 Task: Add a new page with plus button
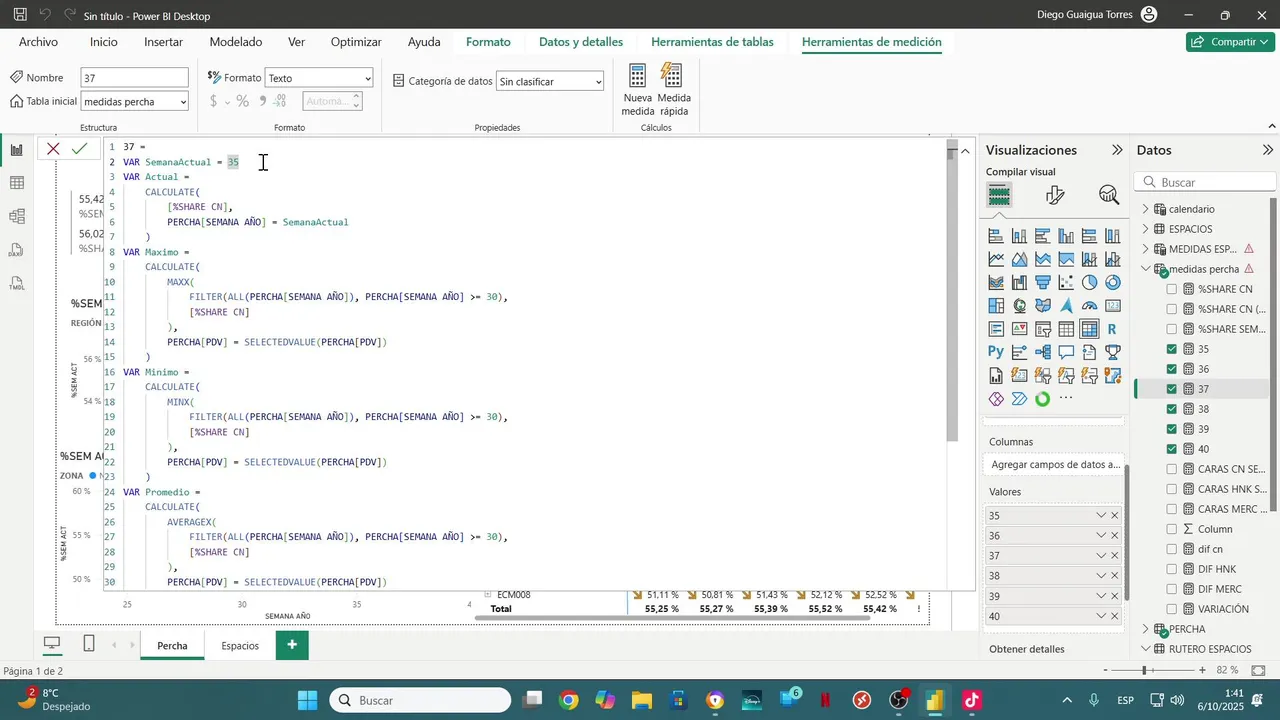coord(292,645)
